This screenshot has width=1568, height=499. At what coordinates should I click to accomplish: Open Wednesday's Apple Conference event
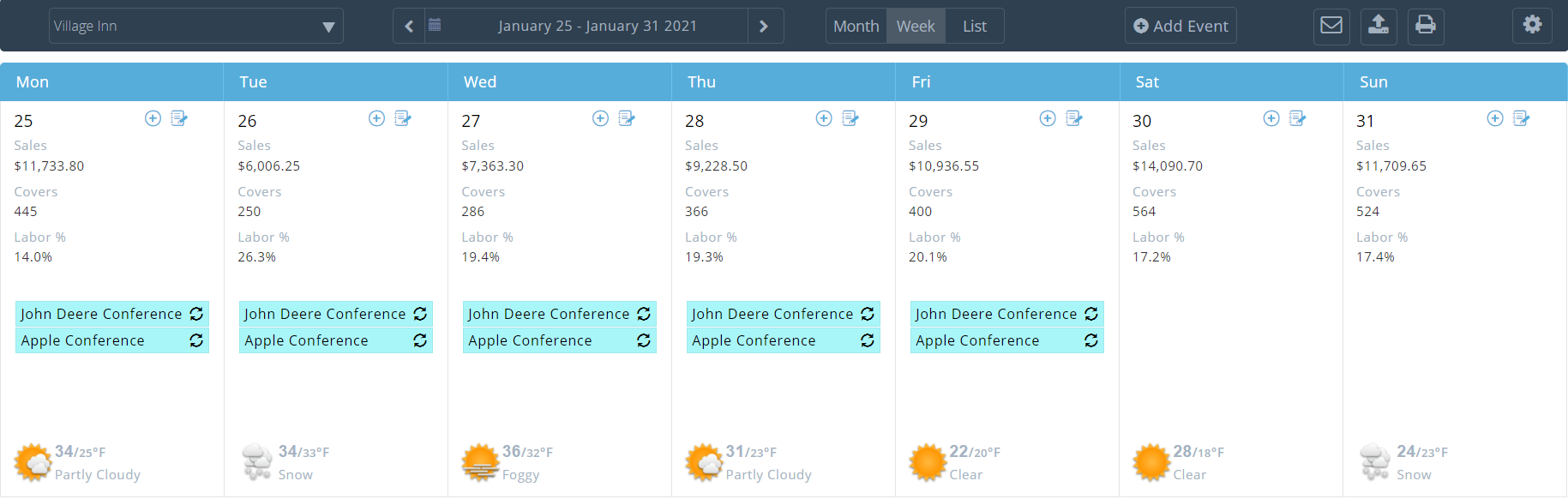[x=530, y=340]
